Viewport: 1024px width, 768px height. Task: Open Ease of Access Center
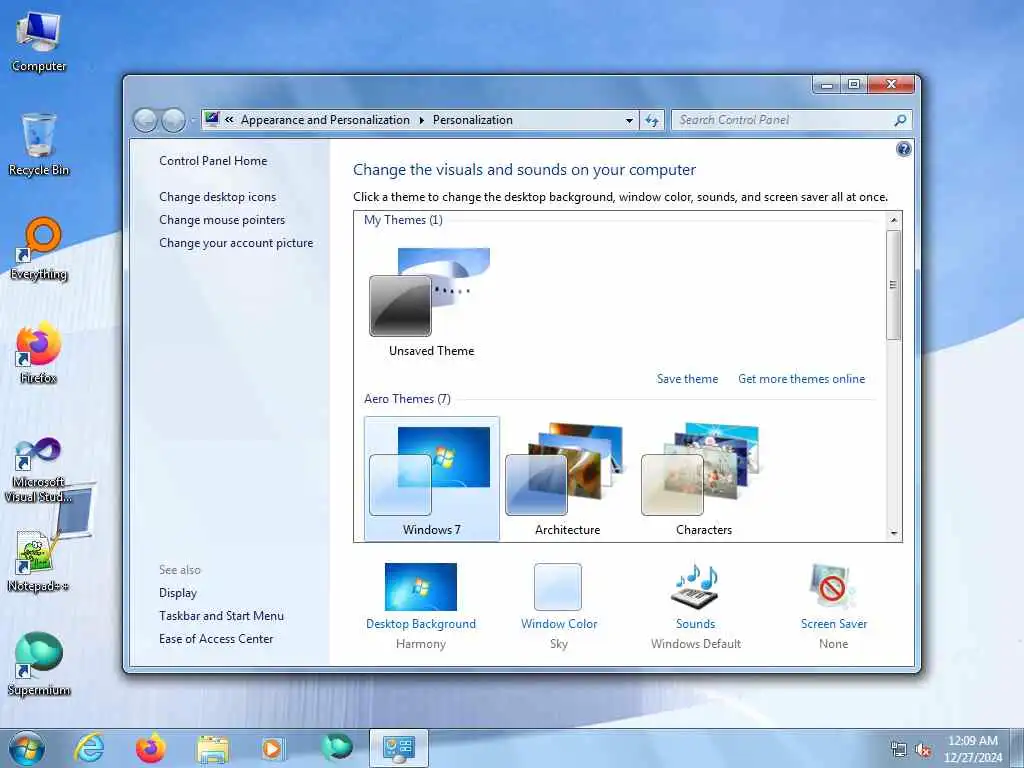coord(216,639)
